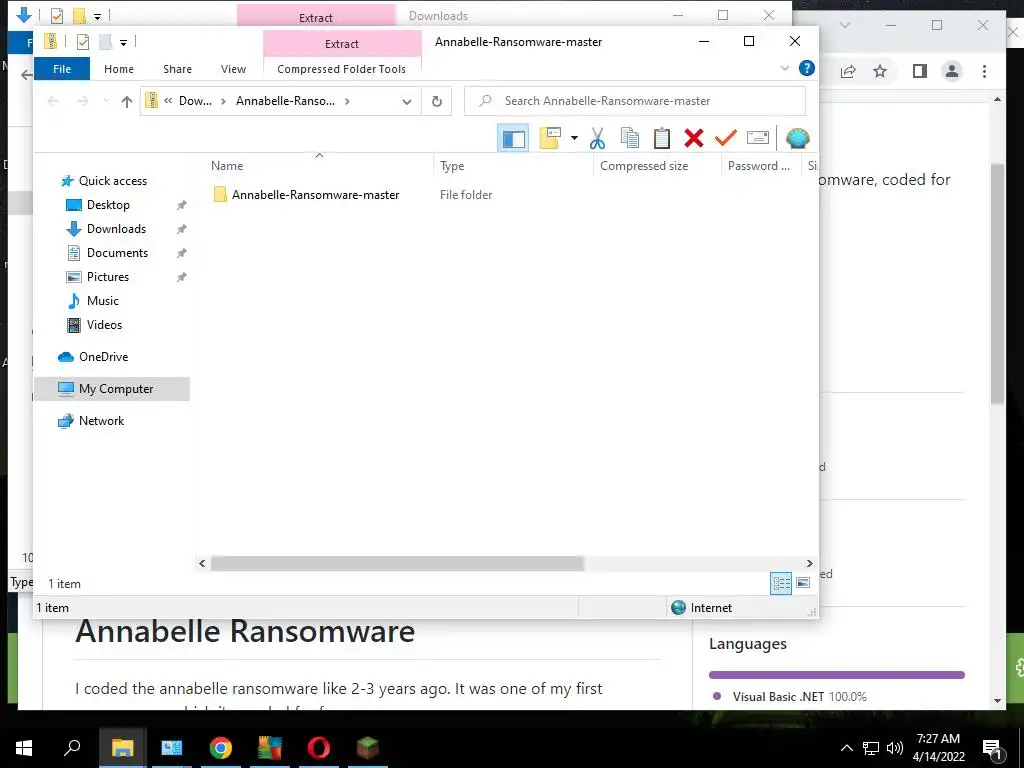
Task: Click the 'Dow...' breadcrumb in address bar
Action: coord(195,101)
